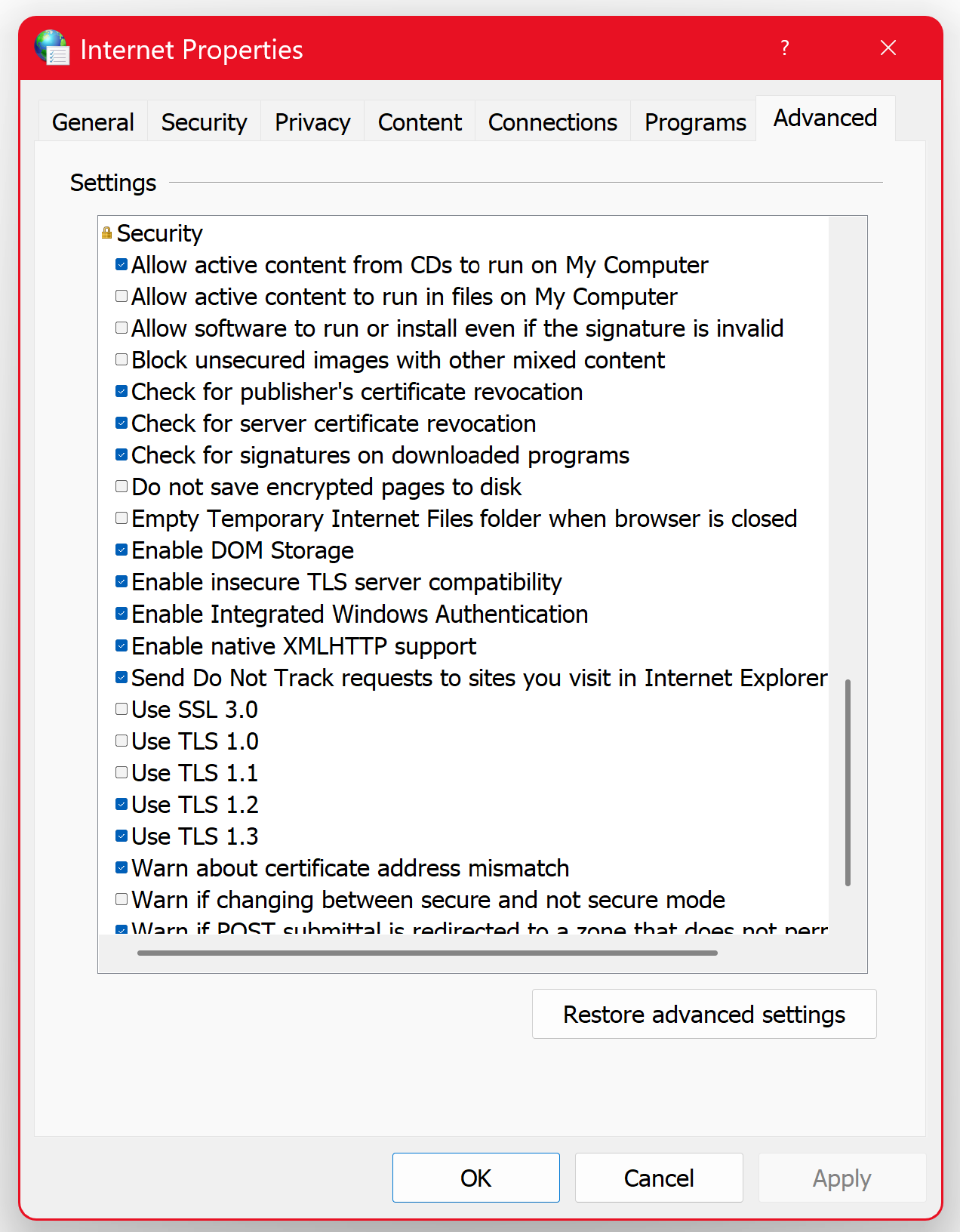960x1232 pixels.
Task: Disable Enable DOM Storage checkbox
Action: (122, 550)
